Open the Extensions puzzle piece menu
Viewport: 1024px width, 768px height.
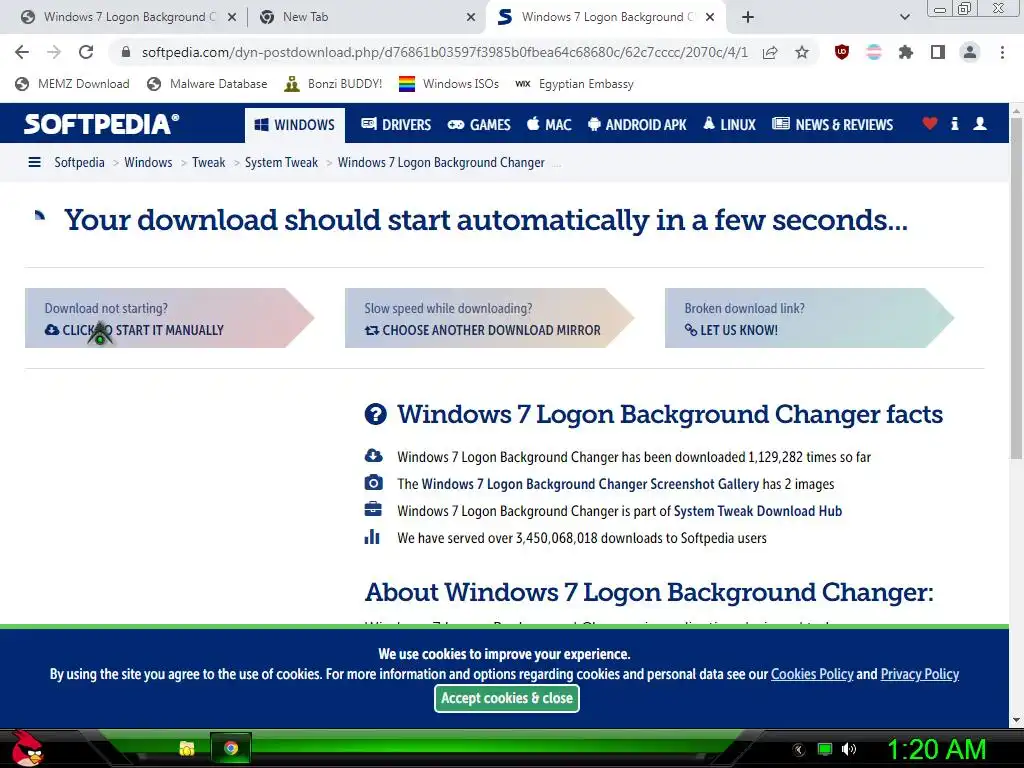point(906,52)
